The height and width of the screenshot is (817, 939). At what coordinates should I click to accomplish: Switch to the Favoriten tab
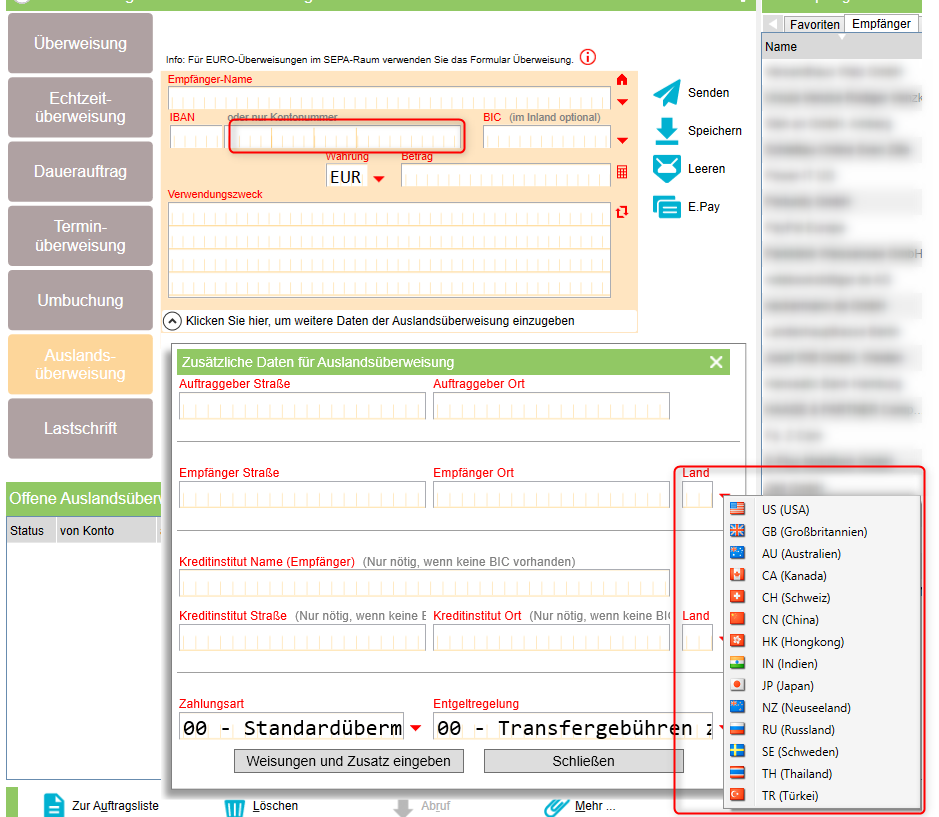(814, 24)
